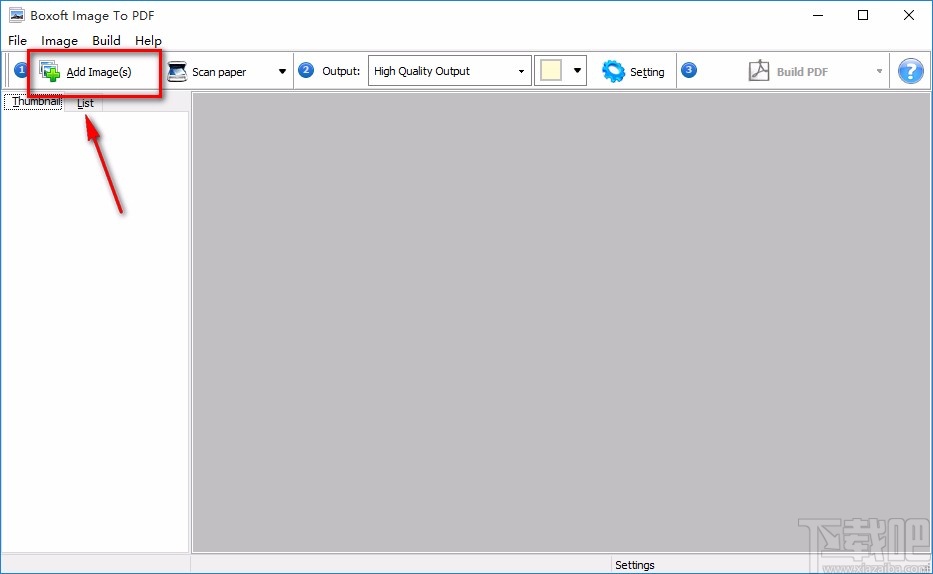Click the Boxoft app icon in title bar

point(17,15)
